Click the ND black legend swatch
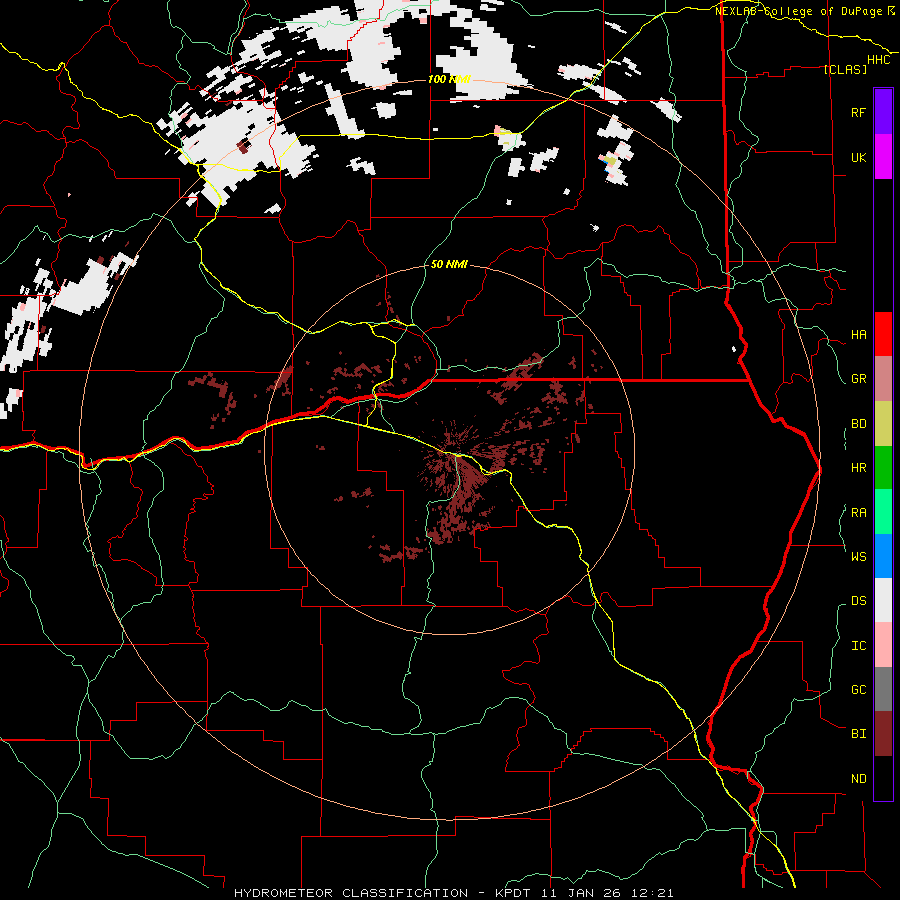This screenshot has height=900, width=900. point(883,778)
